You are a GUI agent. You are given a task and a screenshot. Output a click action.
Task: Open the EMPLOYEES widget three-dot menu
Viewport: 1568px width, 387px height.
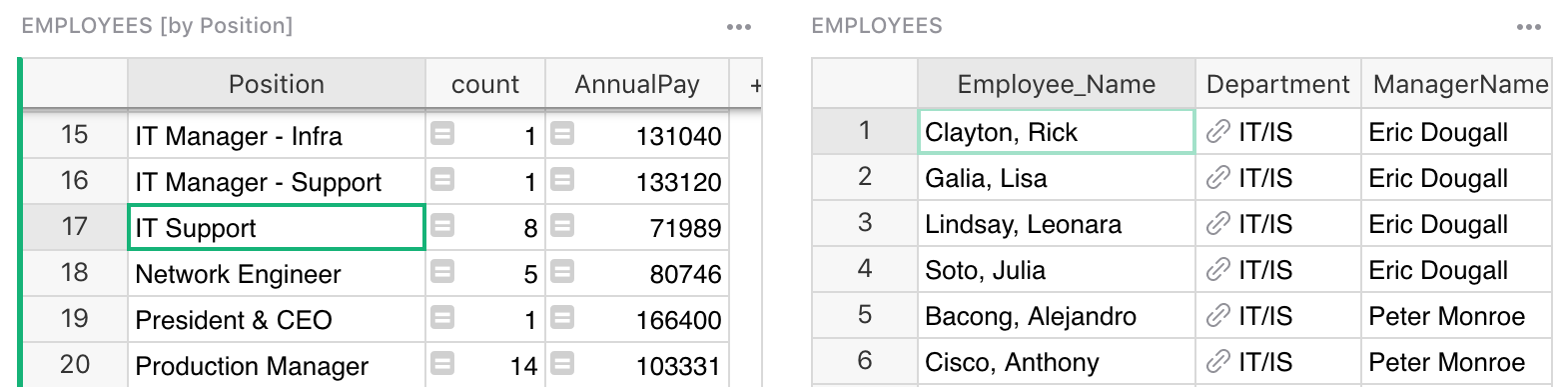coord(1529,27)
